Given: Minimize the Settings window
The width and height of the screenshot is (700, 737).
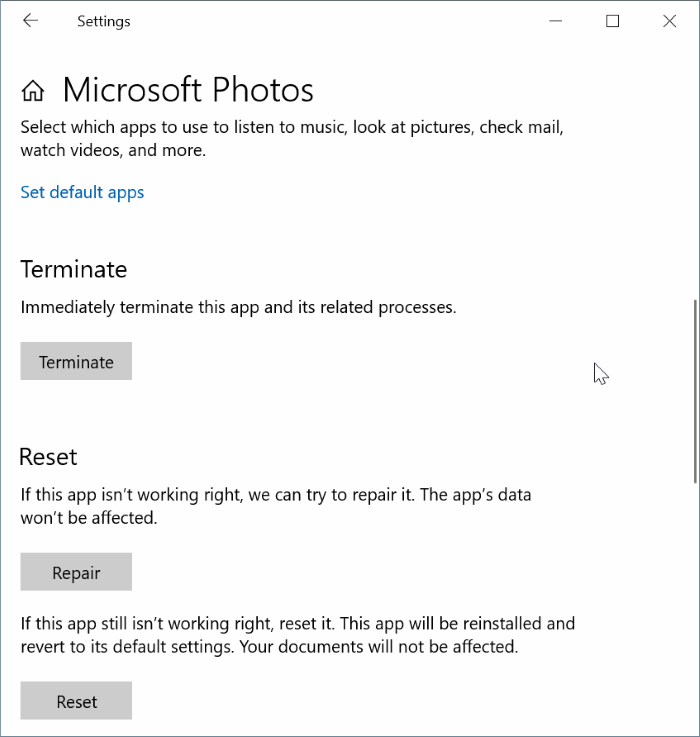Looking at the screenshot, I should (556, 21).
